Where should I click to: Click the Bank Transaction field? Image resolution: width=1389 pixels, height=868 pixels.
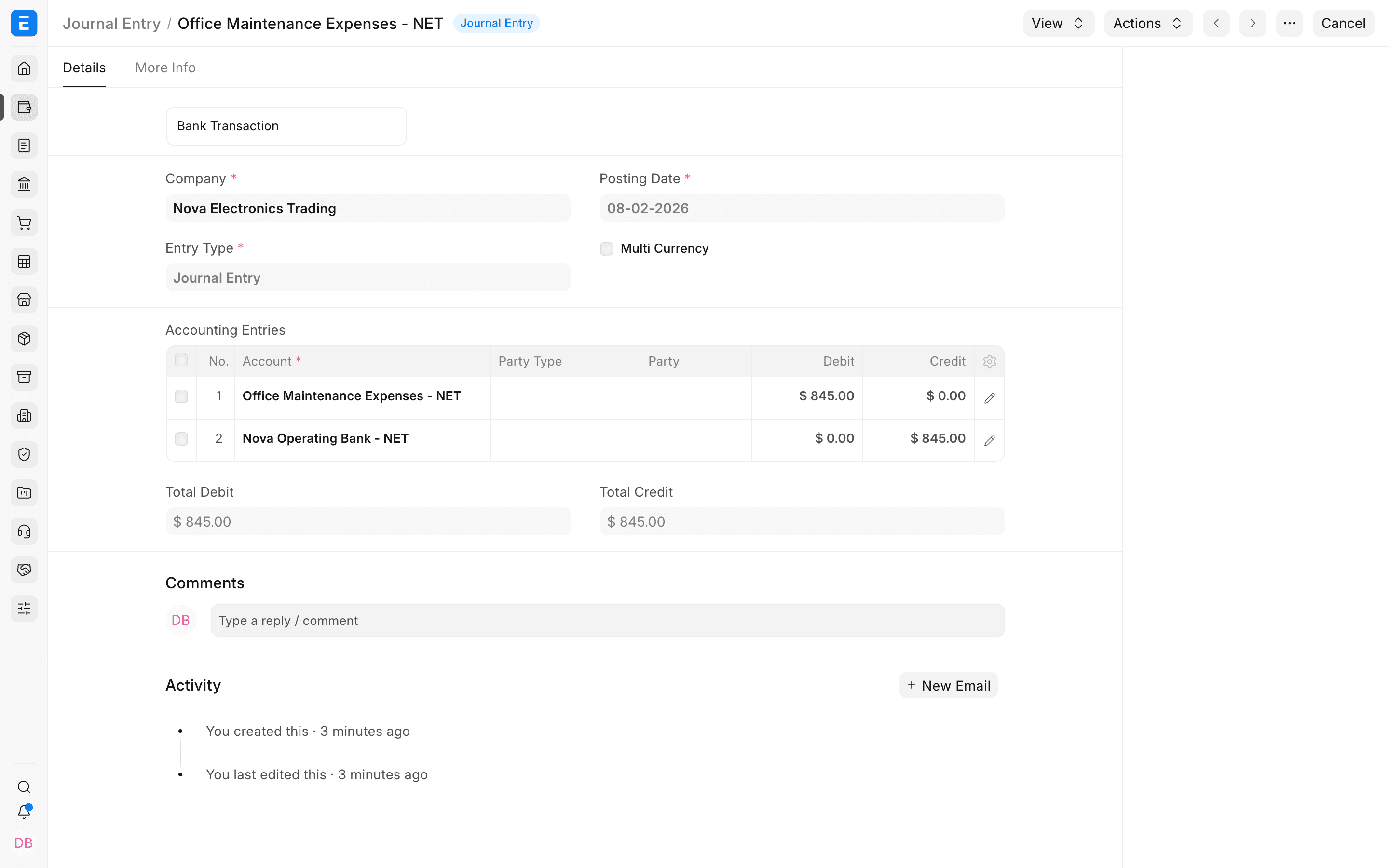pyautogui.click(x=286, y=126)
